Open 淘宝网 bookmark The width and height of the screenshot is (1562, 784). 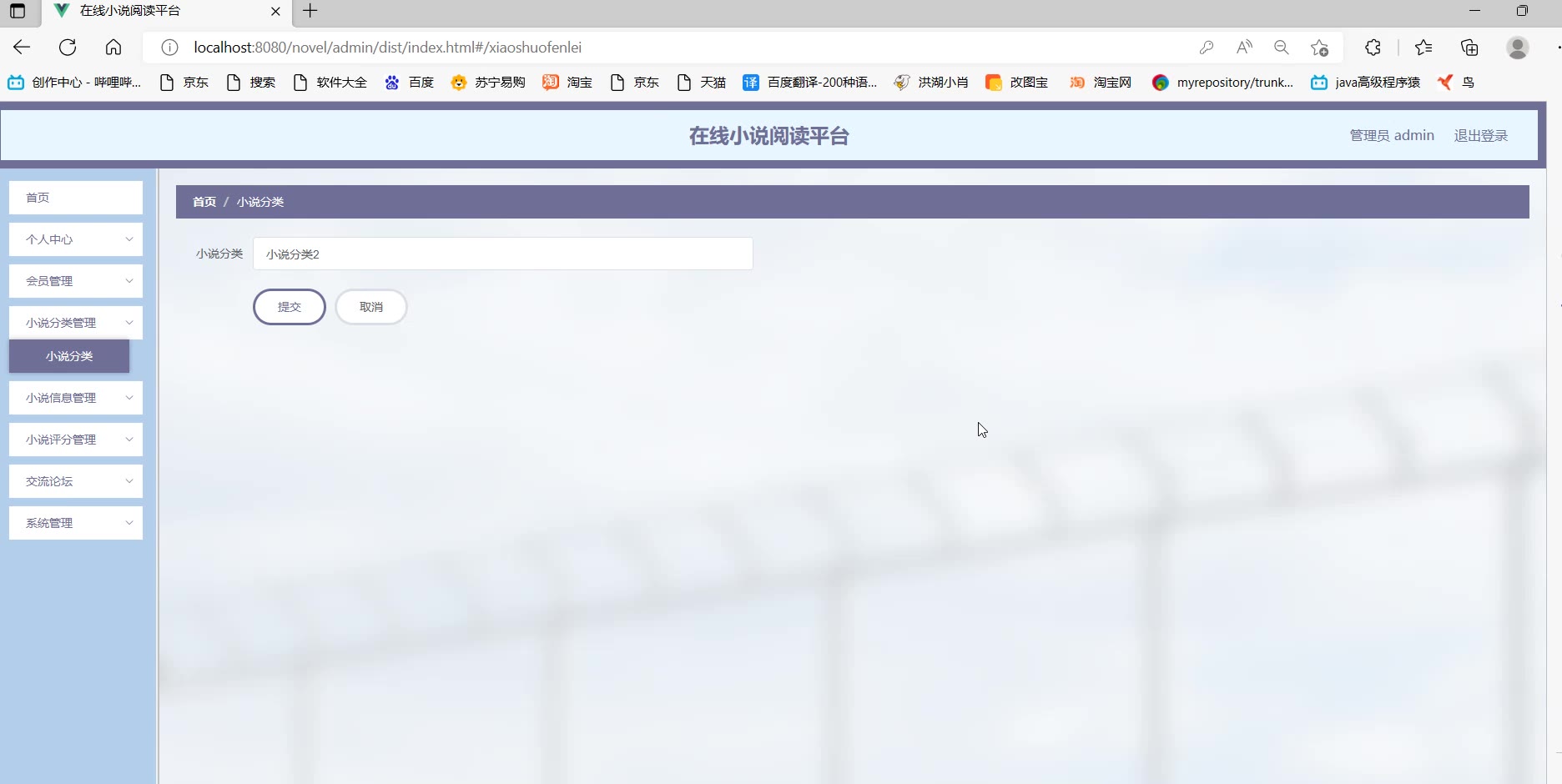pyautogui.click(x=1101, y=82)
